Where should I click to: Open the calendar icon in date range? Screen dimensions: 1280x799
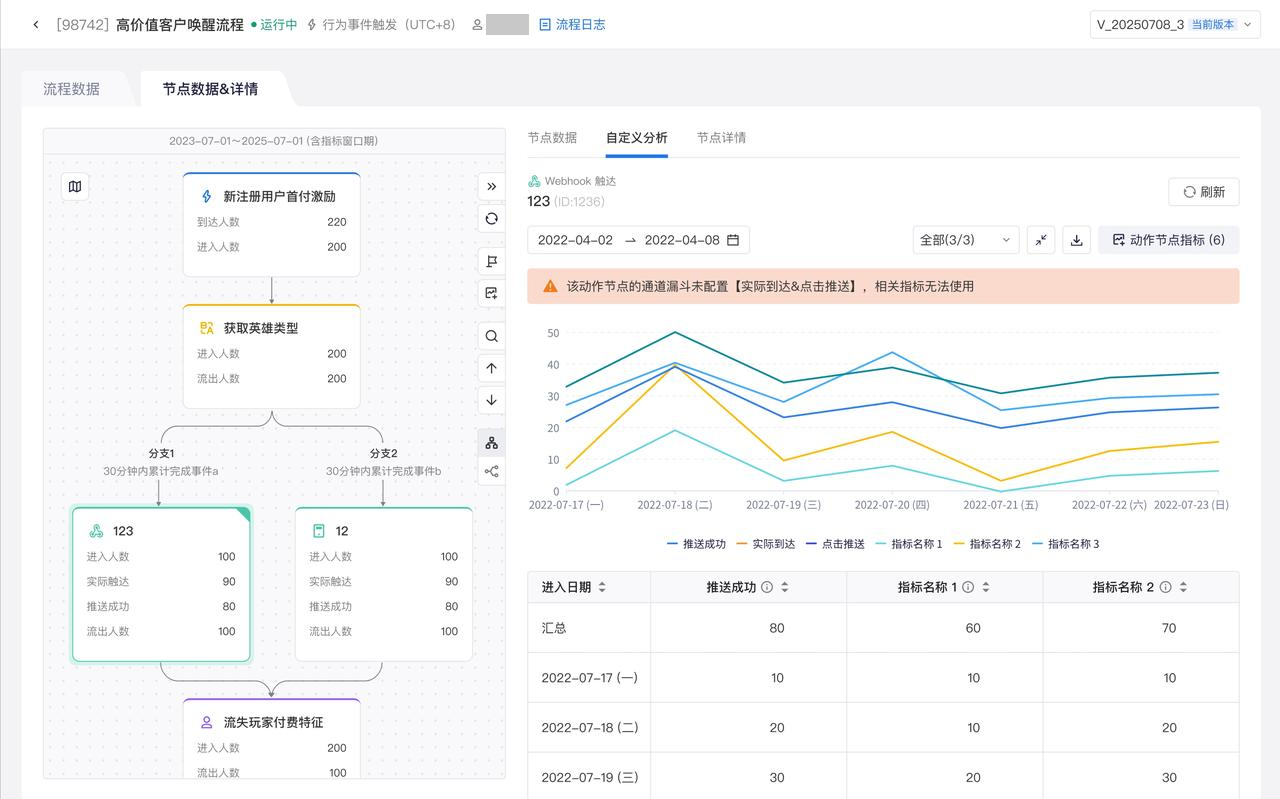point(733,240)
